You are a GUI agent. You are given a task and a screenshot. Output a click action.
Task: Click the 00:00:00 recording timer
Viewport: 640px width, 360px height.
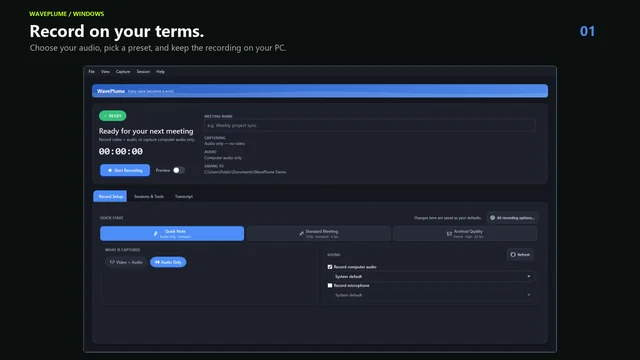(x=121, y=151)
